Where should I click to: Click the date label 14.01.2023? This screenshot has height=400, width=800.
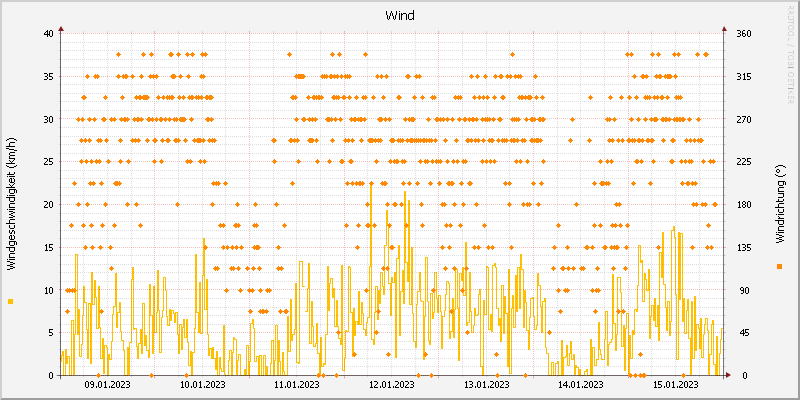[x=581, y=384]
